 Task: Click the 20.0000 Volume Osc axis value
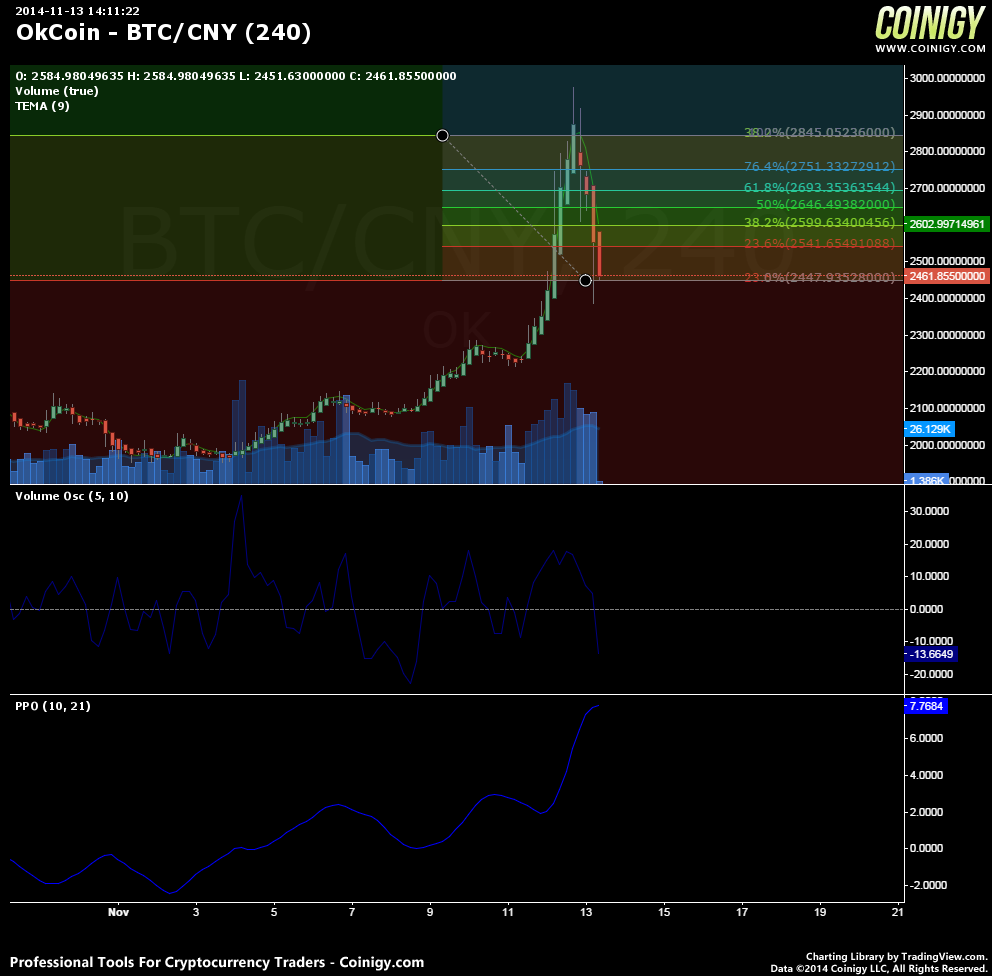[x=929, y=544]
